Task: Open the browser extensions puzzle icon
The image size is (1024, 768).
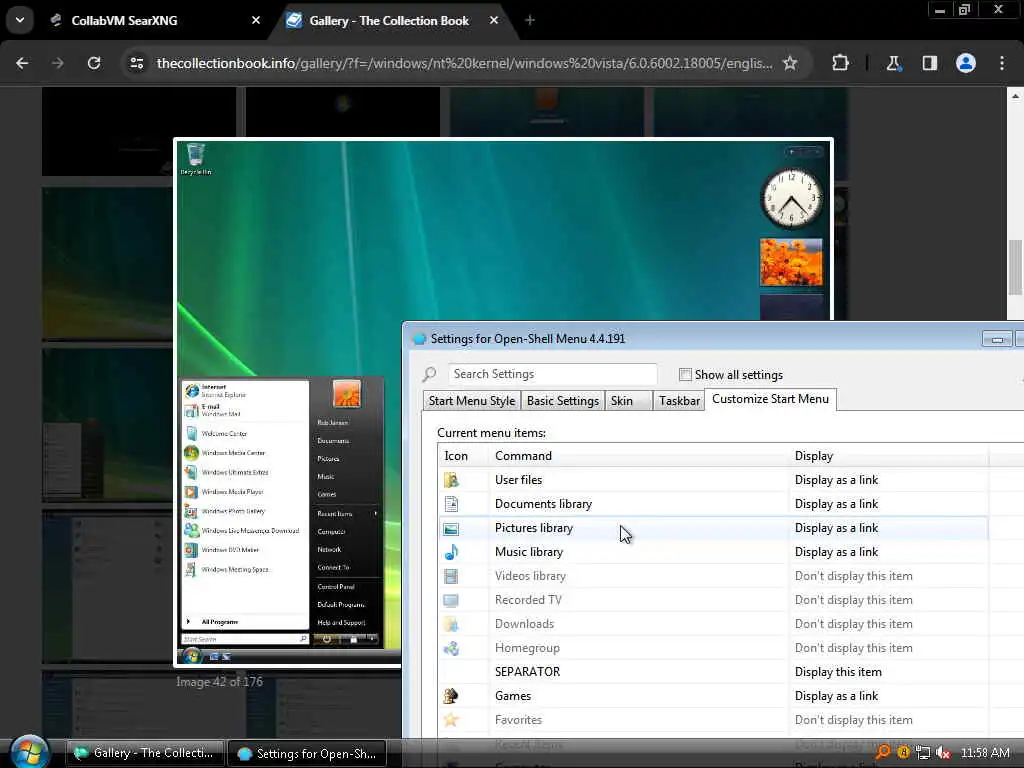Action: point(840,63)
